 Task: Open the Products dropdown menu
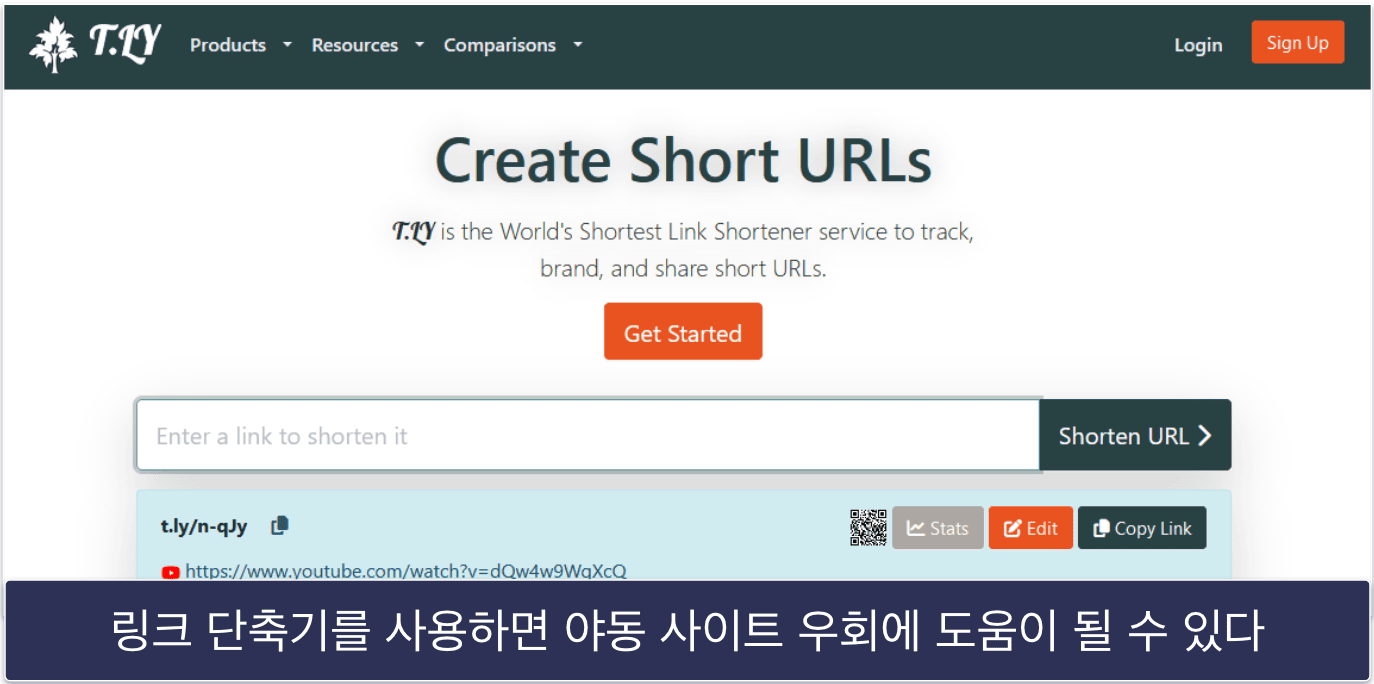[x=241, y=45]
